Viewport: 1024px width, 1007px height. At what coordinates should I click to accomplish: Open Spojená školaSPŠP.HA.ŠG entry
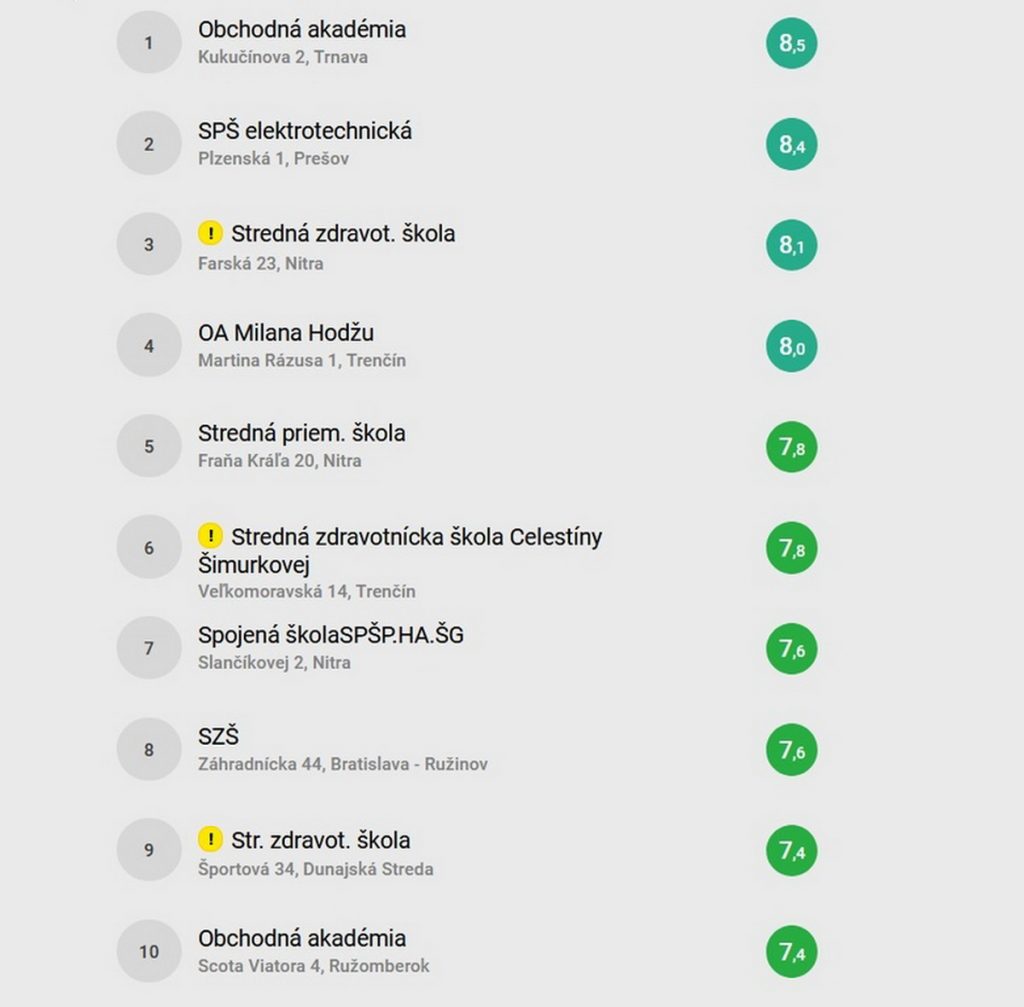(331, 635)
